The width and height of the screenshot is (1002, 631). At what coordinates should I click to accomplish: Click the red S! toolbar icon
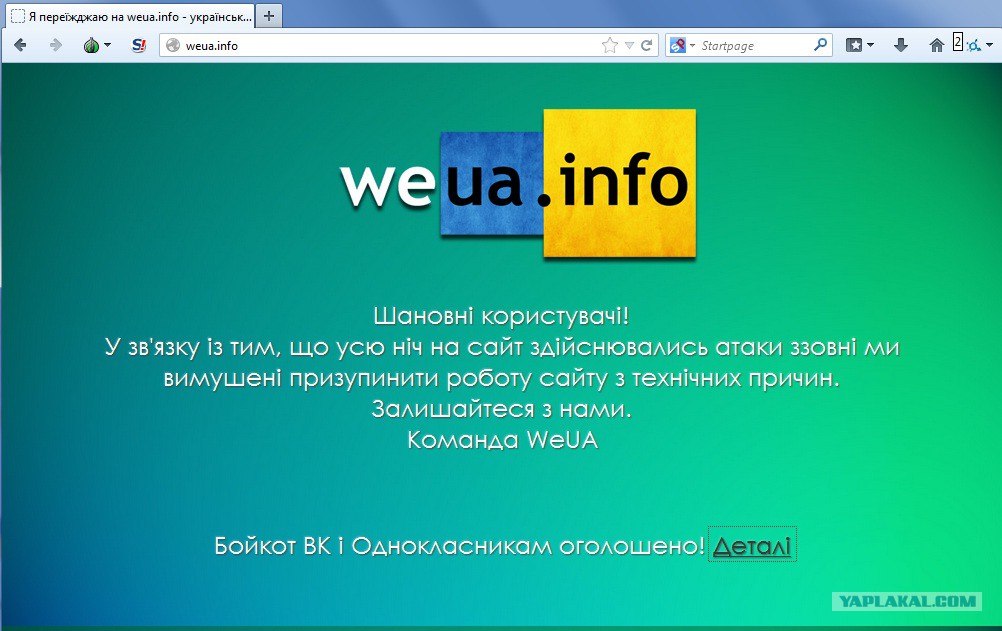tap(139, 45)
